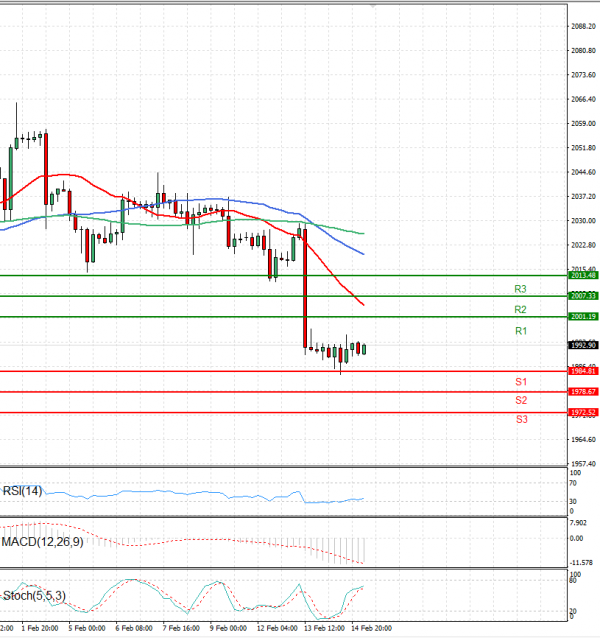Select the 2013.48 green price tag
Image resolution: width=600 pixels, height=638 pixels.
(583, 275)
